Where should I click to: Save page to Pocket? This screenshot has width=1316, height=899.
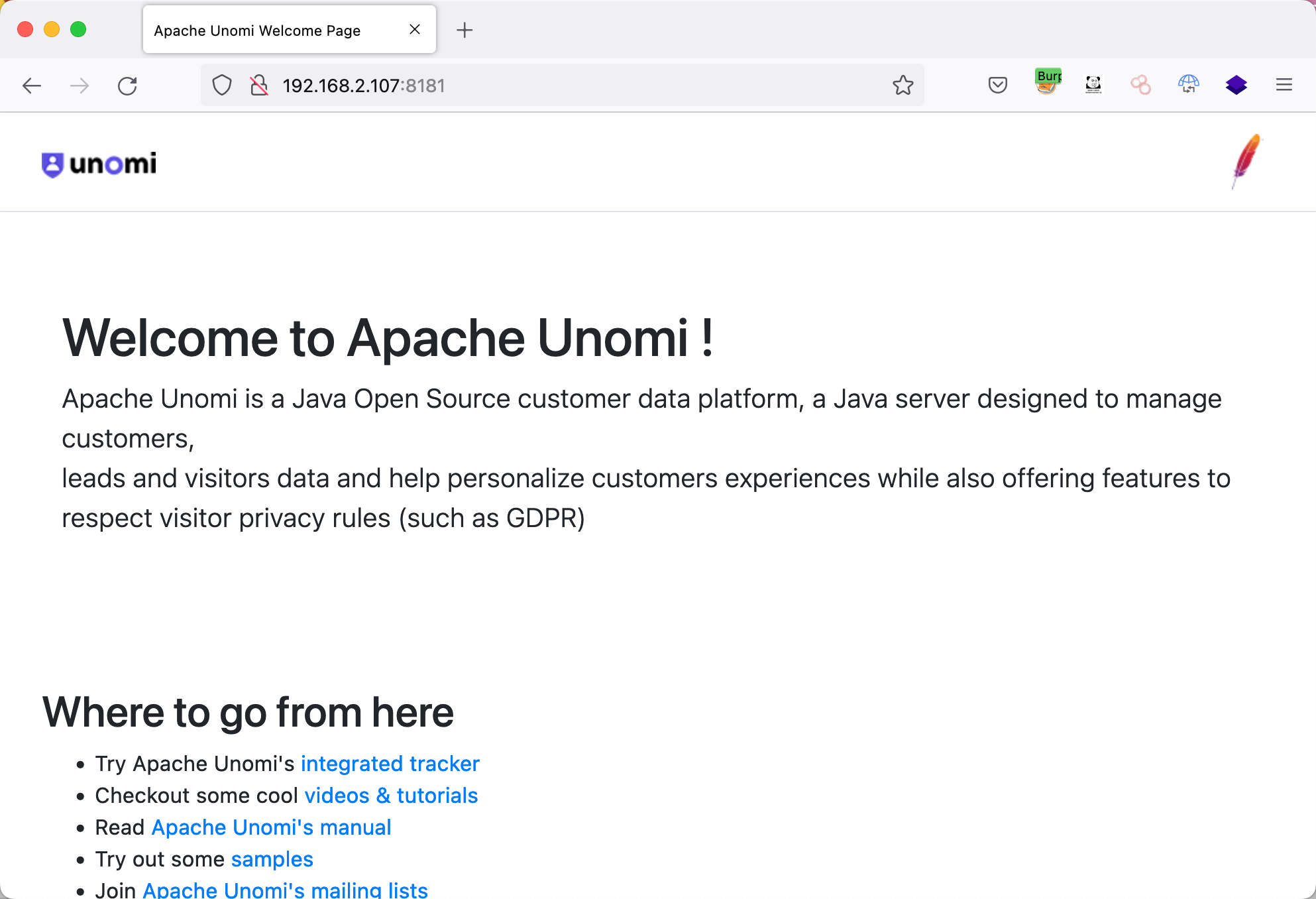997,85
